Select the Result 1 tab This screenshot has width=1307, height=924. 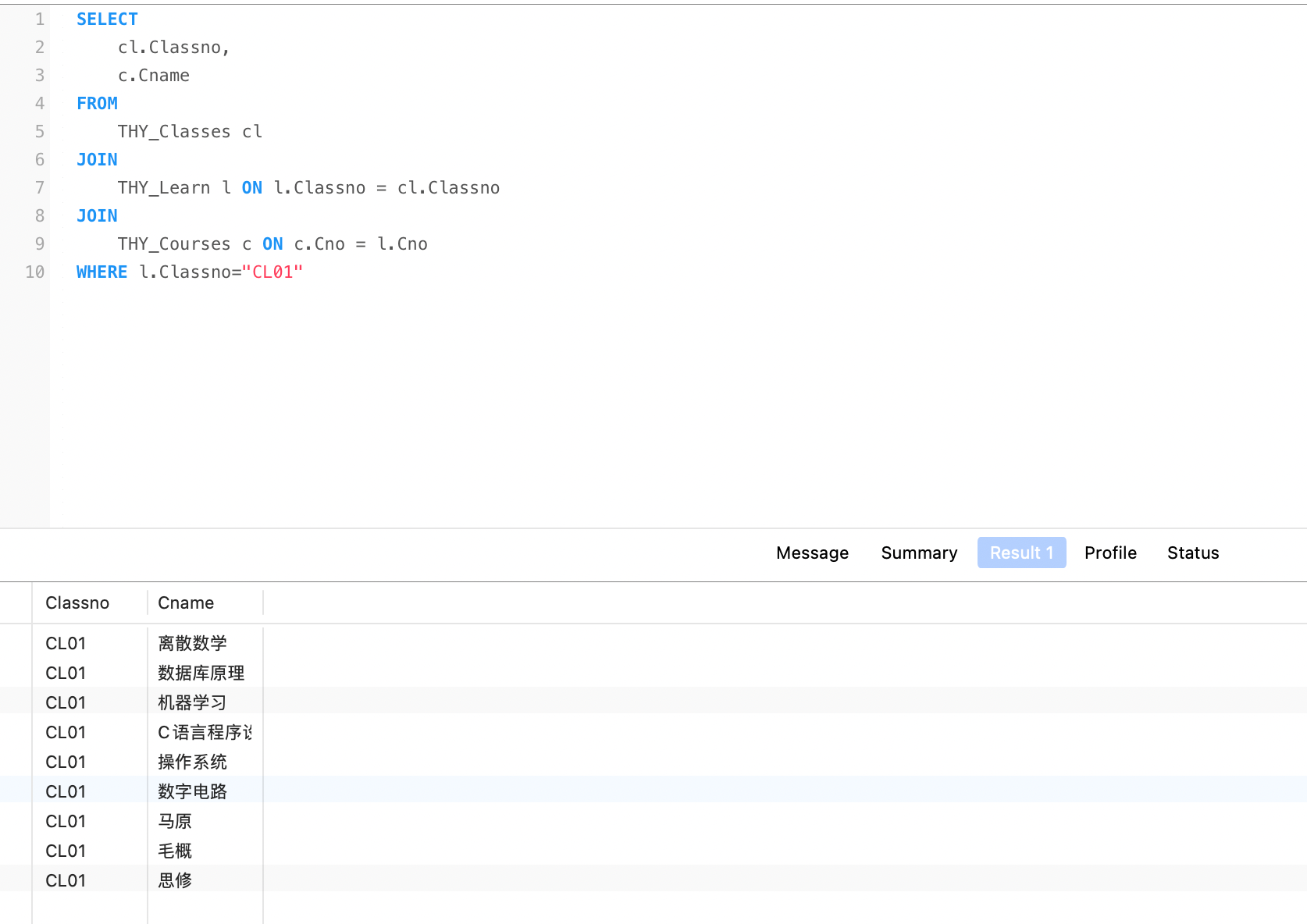point(1021,553)
